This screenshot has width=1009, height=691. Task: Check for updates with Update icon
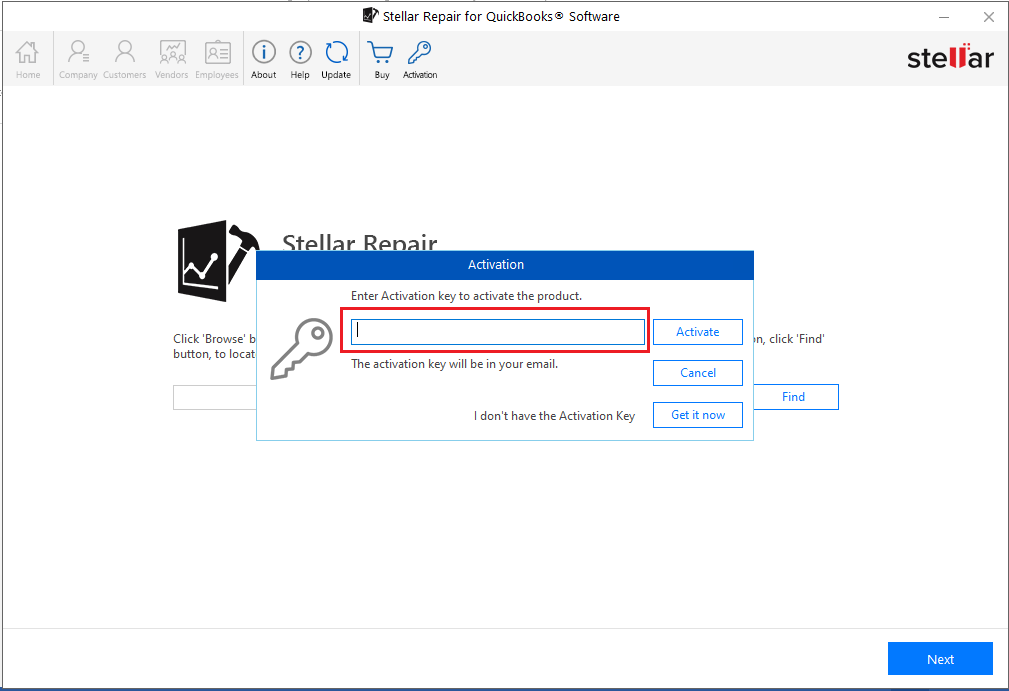point(336,59)
